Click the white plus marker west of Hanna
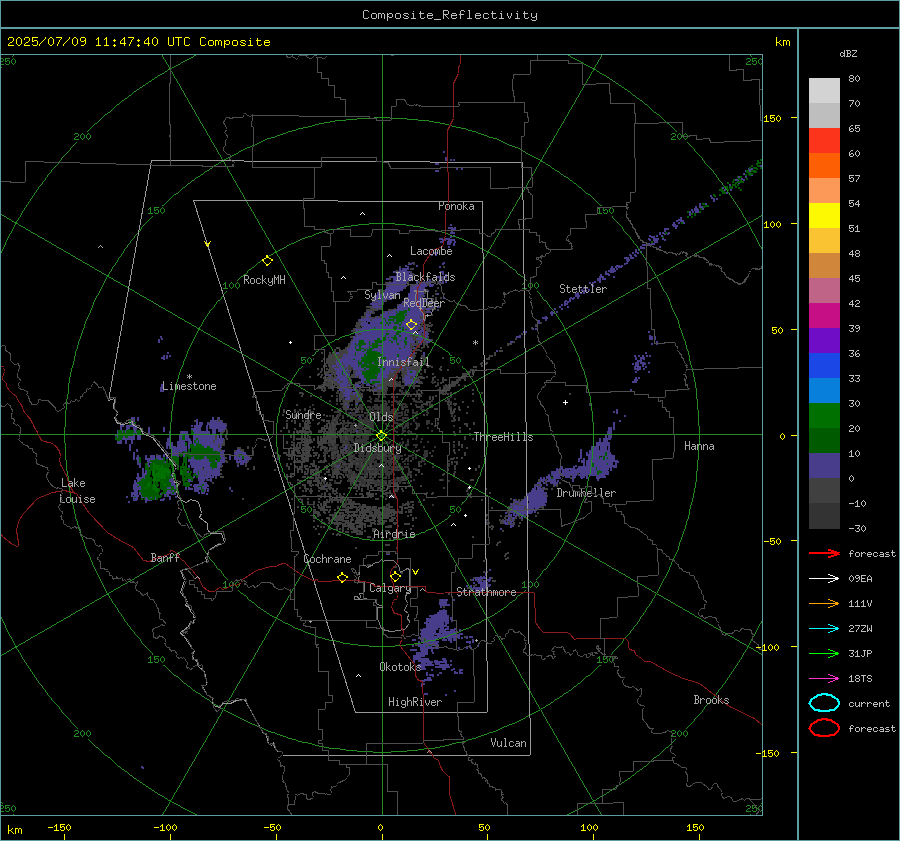This screenshot has width=900, height=841. (565, 402)
